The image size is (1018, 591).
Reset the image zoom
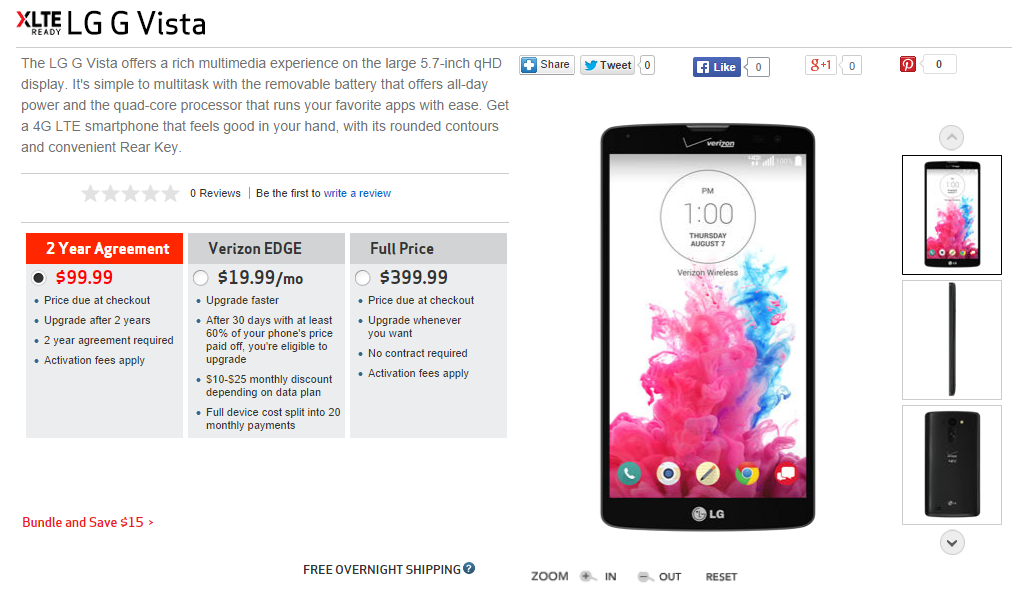point(721,577)
